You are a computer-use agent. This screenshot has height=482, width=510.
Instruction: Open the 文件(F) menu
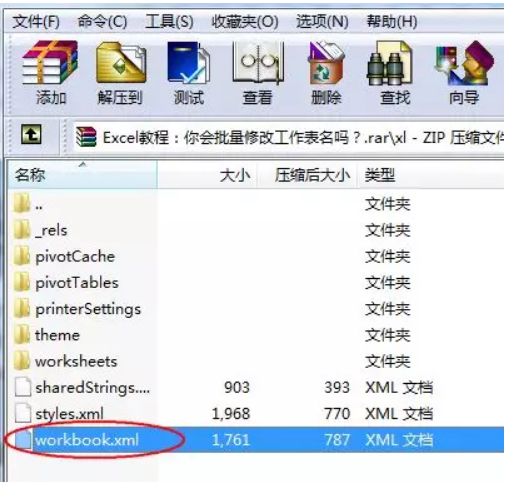coord(36,22)
